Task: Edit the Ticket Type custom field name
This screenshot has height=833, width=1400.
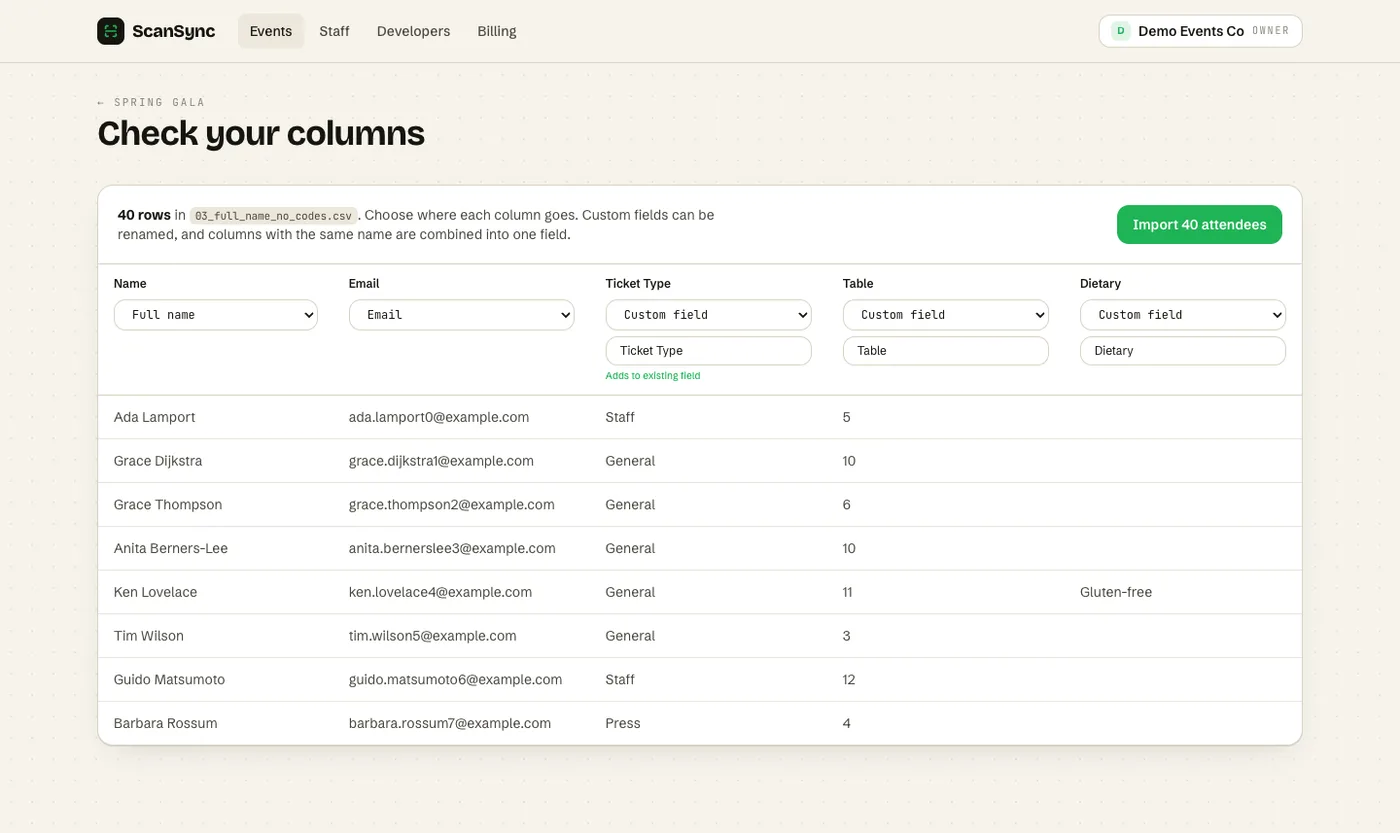Action: 708,351
